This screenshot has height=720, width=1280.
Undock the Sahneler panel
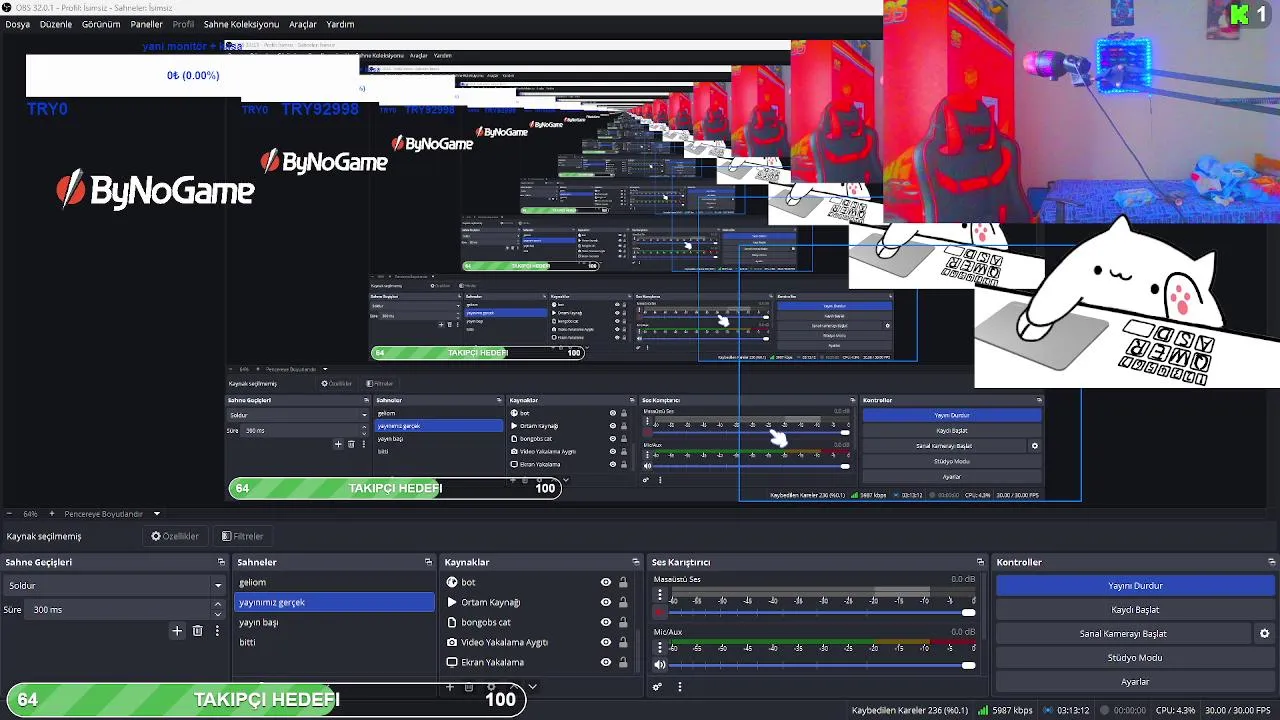click(x=428, y=562)
